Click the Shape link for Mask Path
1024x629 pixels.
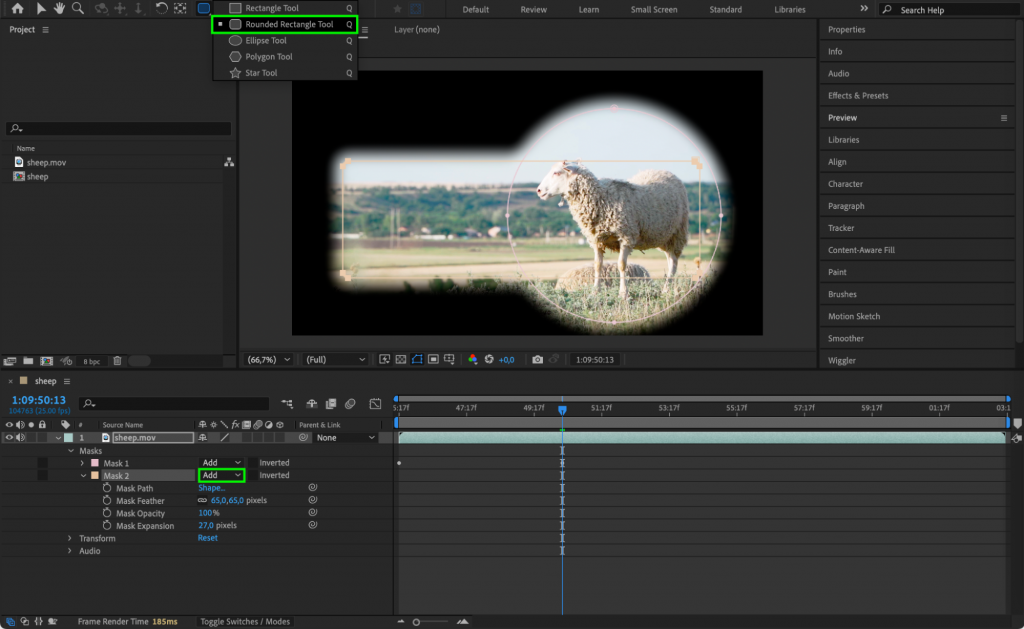211,488
